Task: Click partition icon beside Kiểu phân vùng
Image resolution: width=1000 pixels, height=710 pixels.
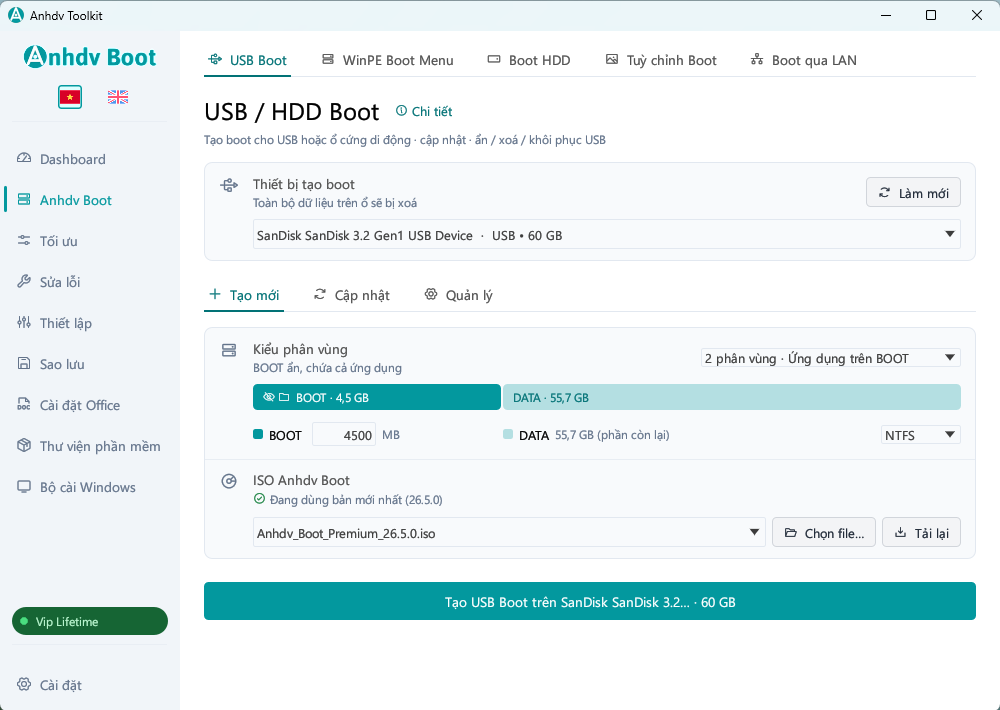Action: (x=229, y=350)
